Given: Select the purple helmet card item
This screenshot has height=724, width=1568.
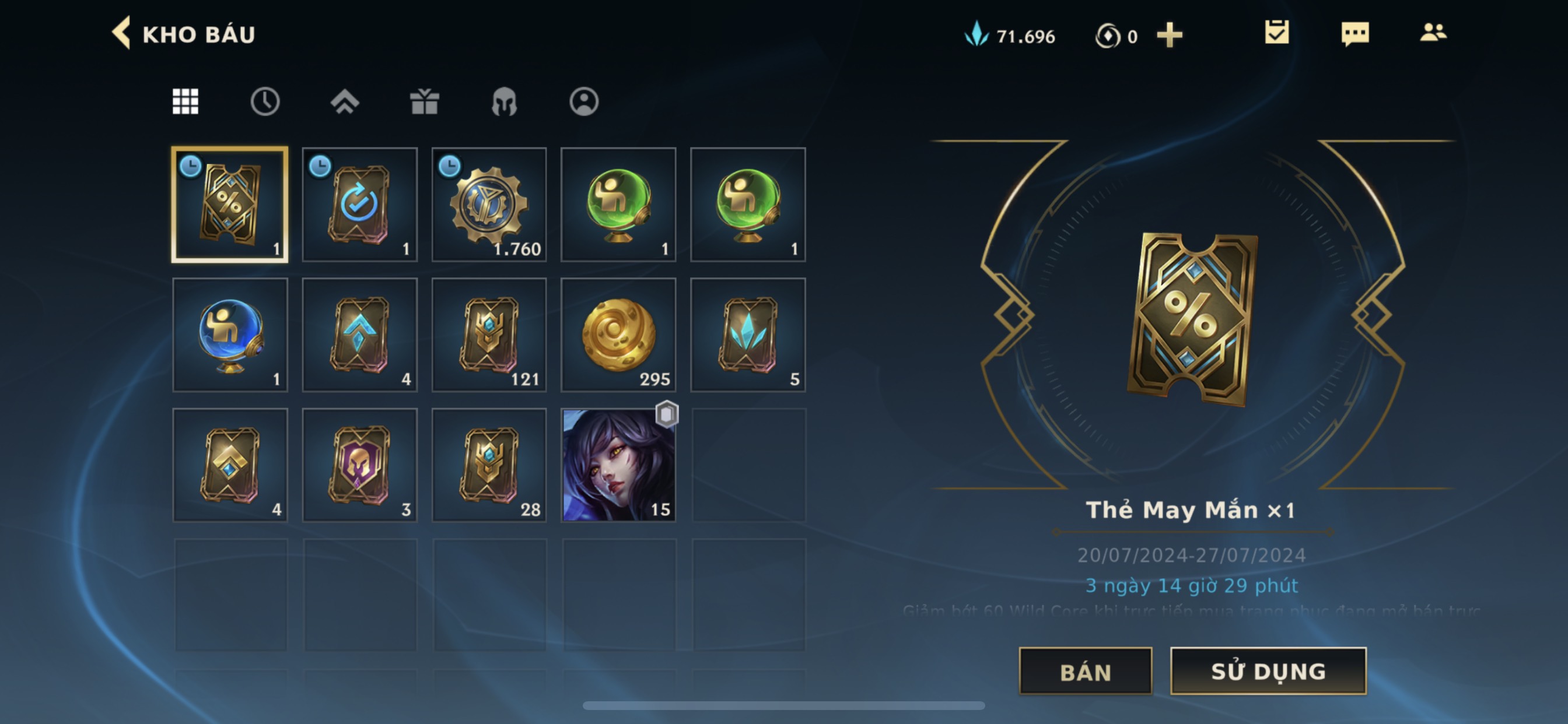Looking at the screenshot, I should pyautogui.click(x=359, y=465).
